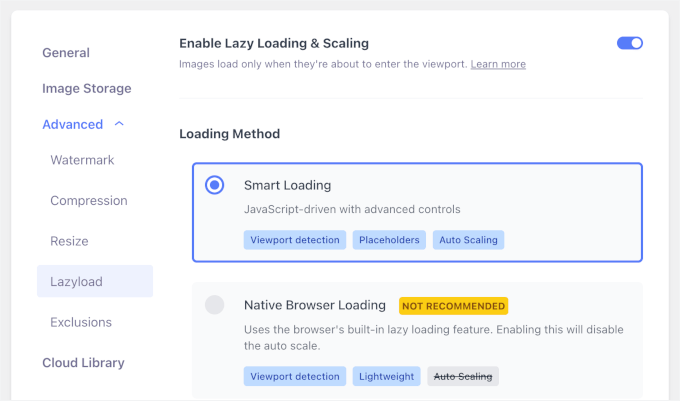
Task: Open the General settings tab
Action: click(66, 53)
